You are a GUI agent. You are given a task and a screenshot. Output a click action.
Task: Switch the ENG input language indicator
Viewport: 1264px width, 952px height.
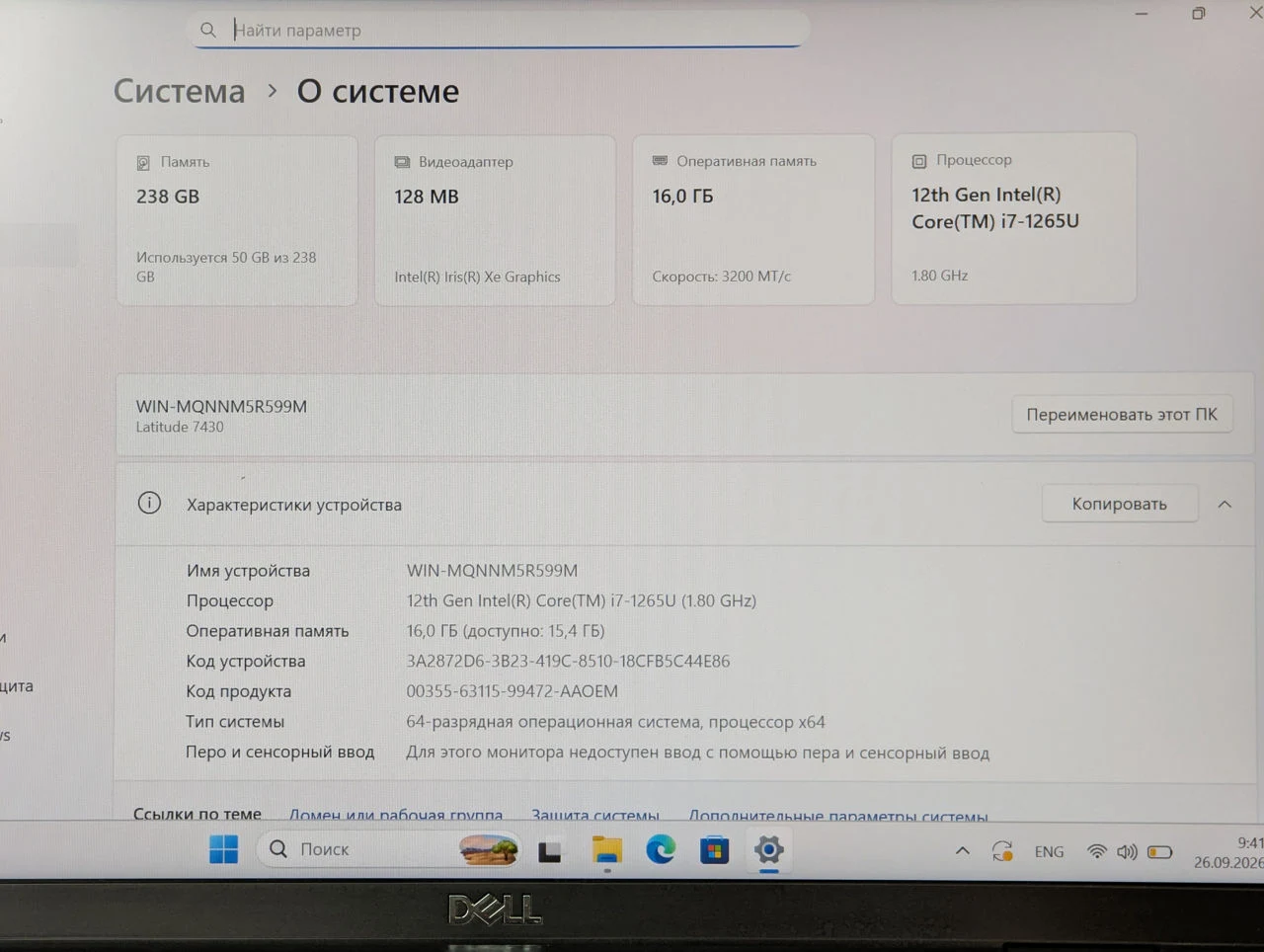(x=1049, y=851)
